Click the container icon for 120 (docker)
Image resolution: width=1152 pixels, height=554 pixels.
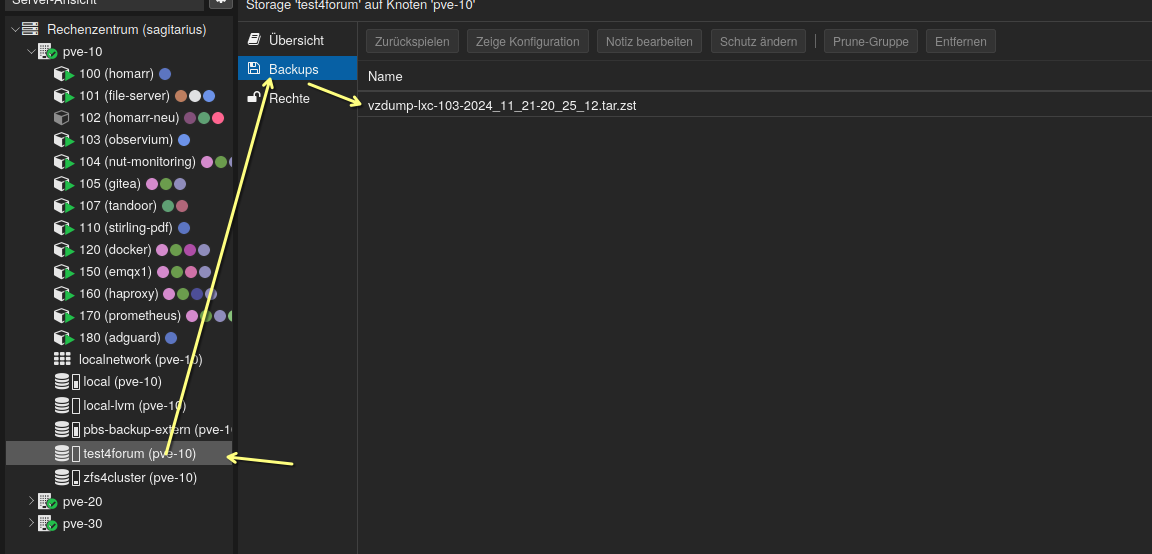click(x=65, y=250)
